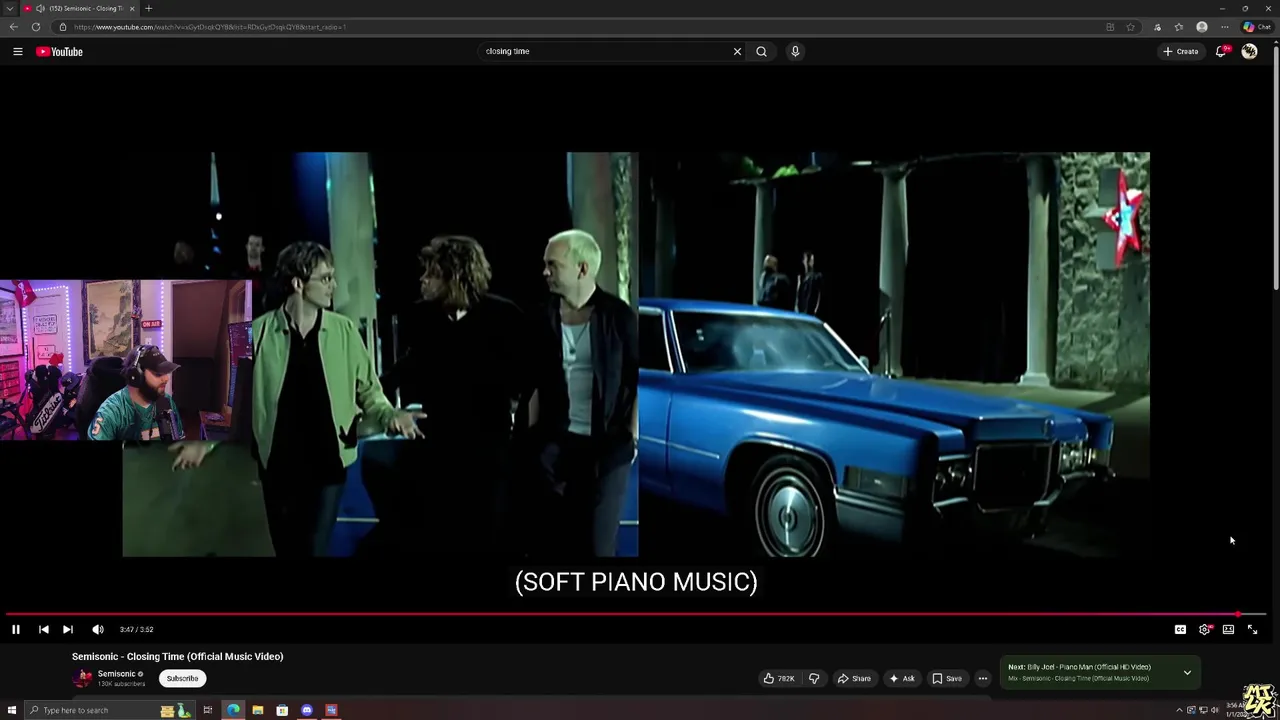
Task: Open the Windows Start menu
Action: point(12,710)
